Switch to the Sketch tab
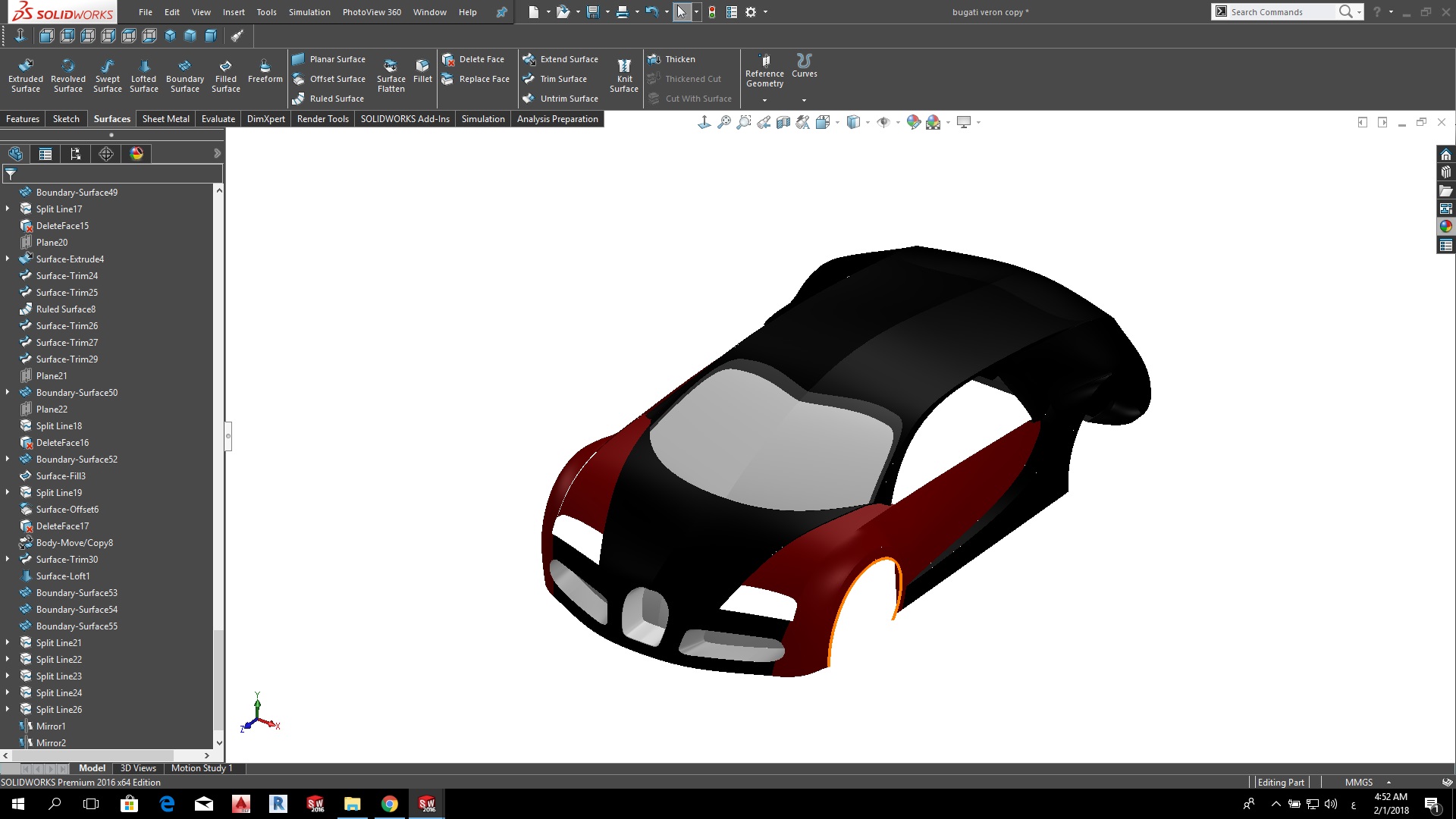This screenshot has width=1456, height=819. click(x=66, y=119)
